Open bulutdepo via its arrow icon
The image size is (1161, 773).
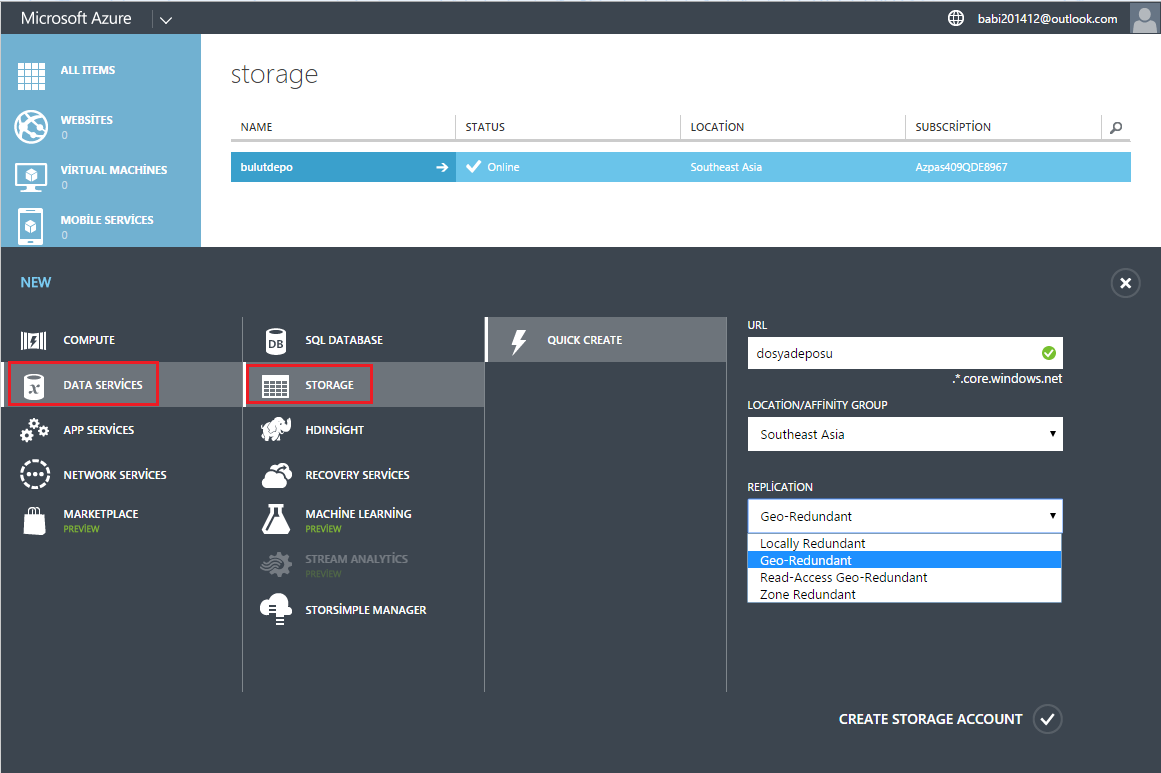(442, 167)
